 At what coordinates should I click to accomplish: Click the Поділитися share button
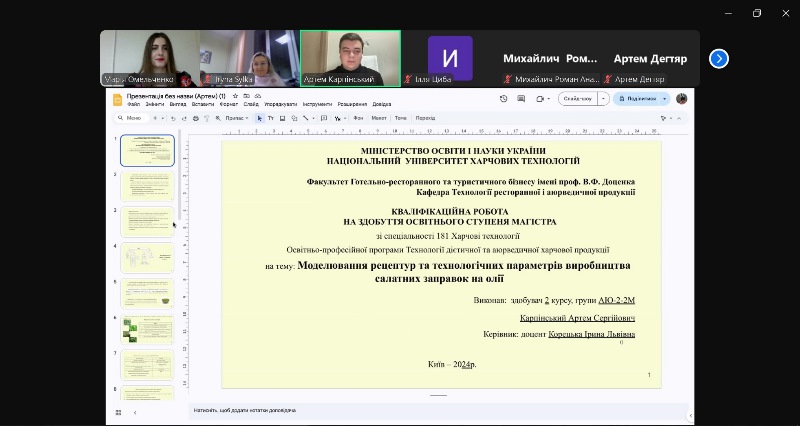click(638, 98)
